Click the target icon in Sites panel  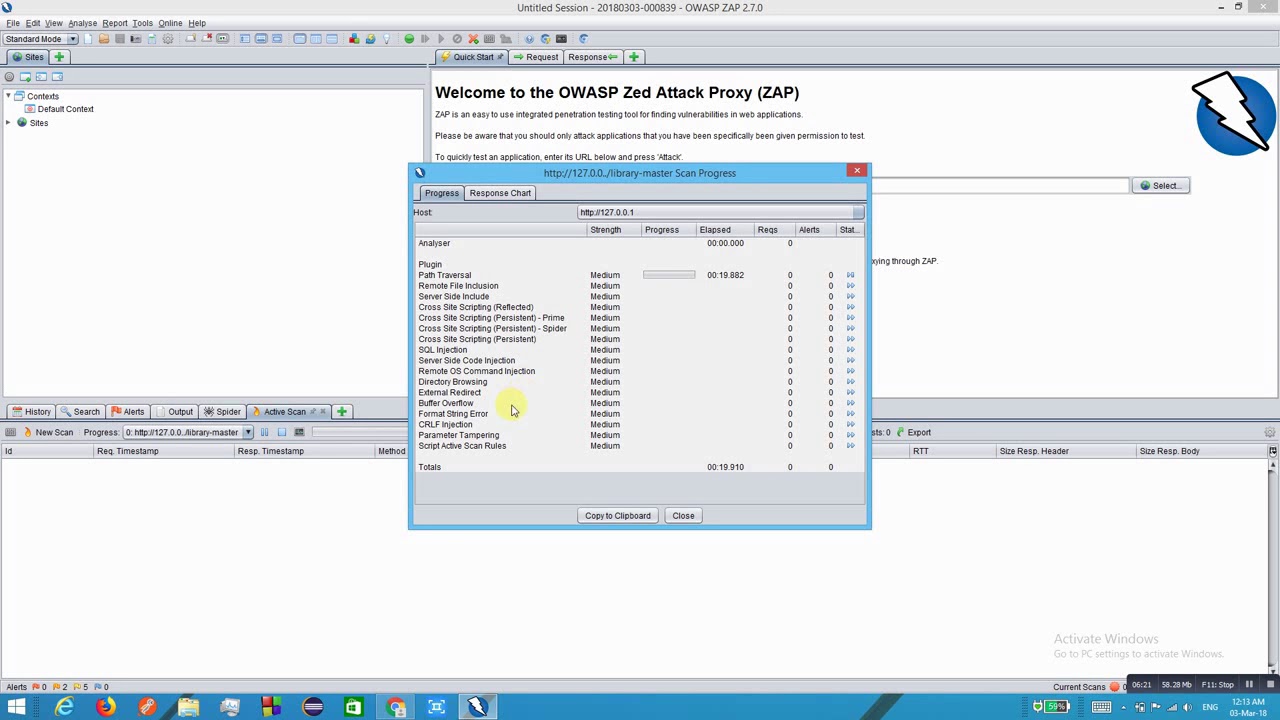pos(9,77)
